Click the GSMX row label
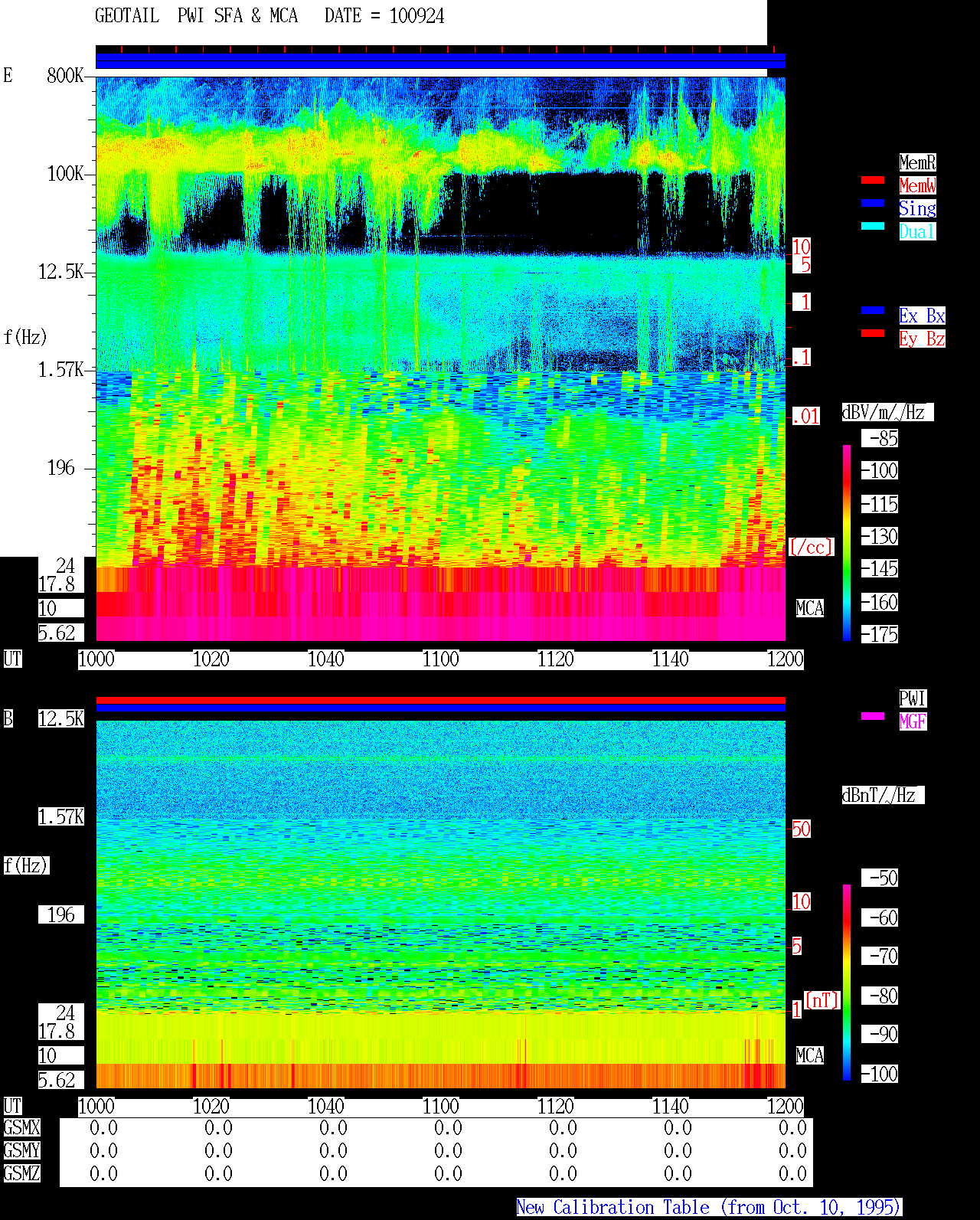The height and width of the screenshot is (1220, 980). pos(21,1128)
